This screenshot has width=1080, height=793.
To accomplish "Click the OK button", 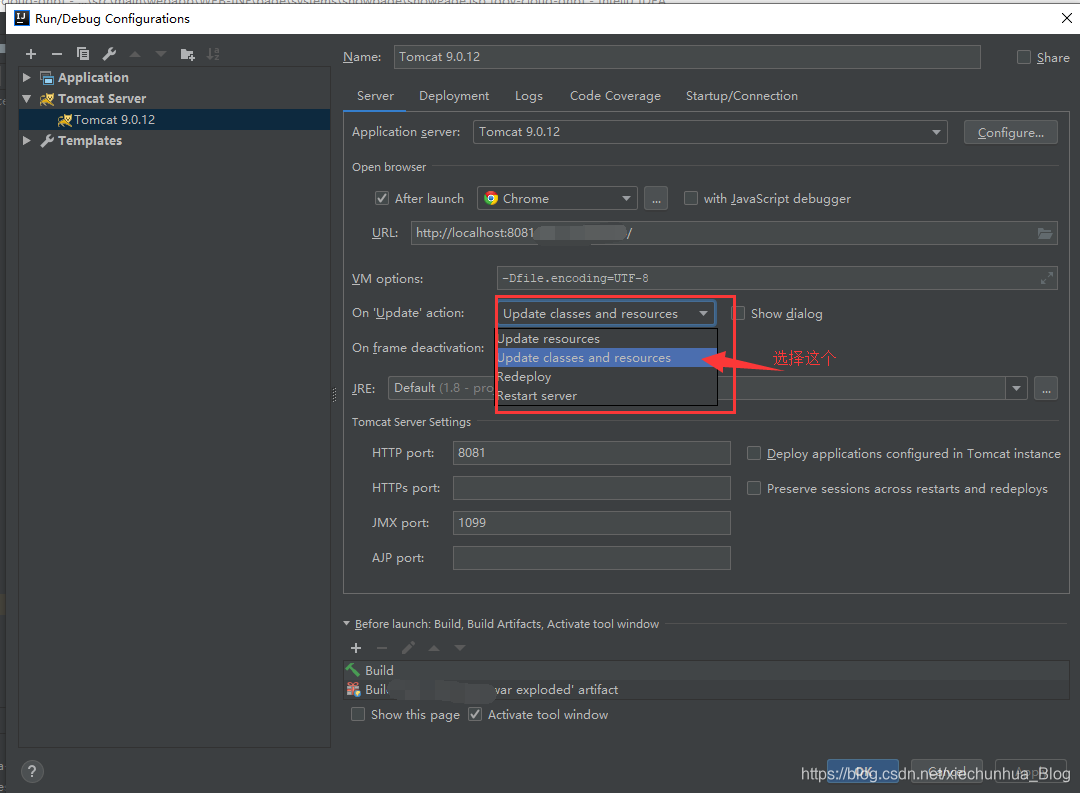I will [x=863, y=772].
